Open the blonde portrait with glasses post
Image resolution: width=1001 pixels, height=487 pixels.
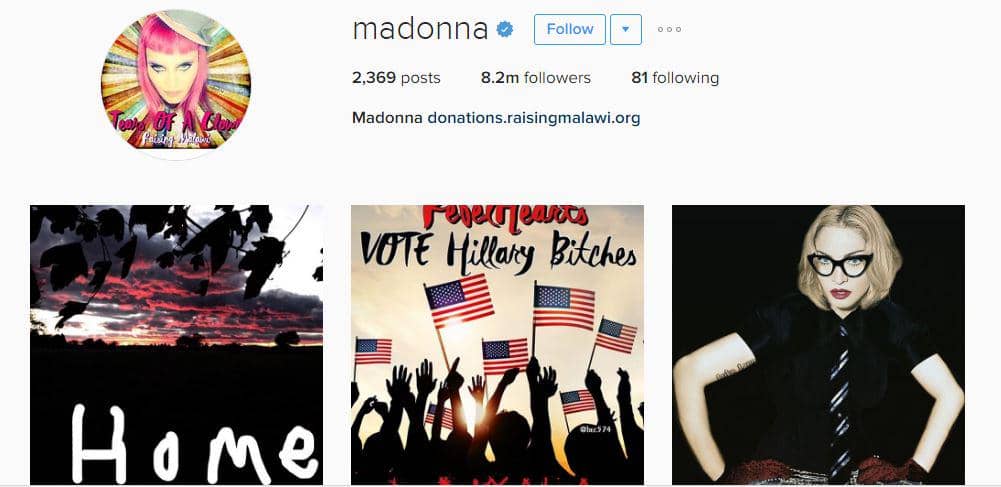(x=818, y=345)
